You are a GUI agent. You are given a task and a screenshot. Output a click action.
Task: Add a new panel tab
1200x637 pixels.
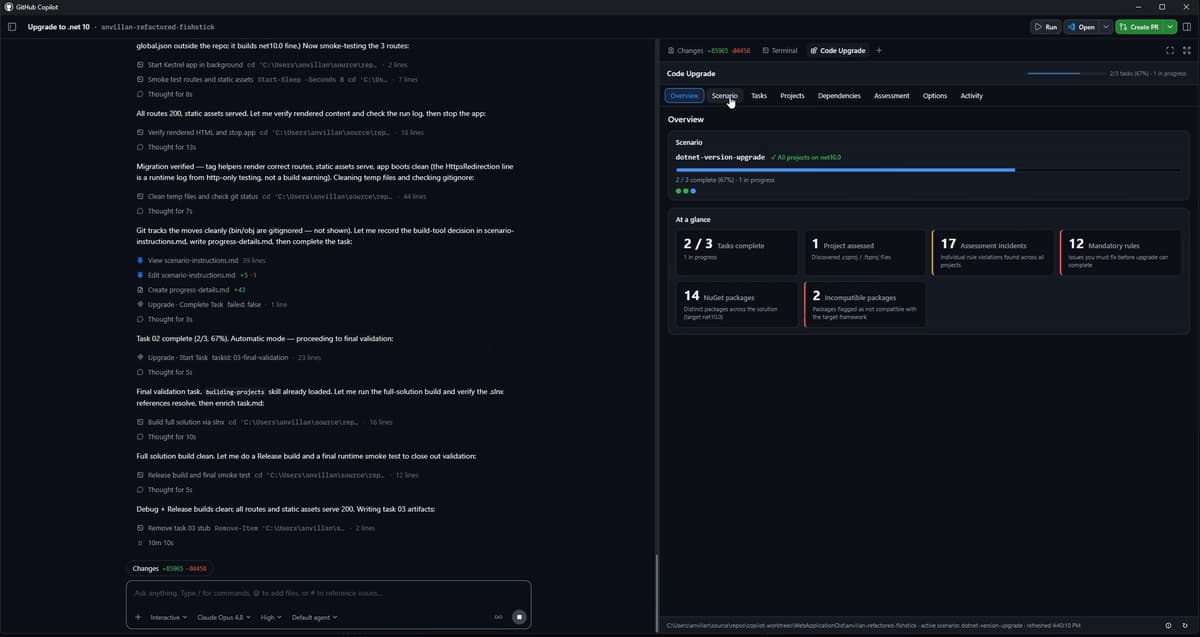(879, 50)
